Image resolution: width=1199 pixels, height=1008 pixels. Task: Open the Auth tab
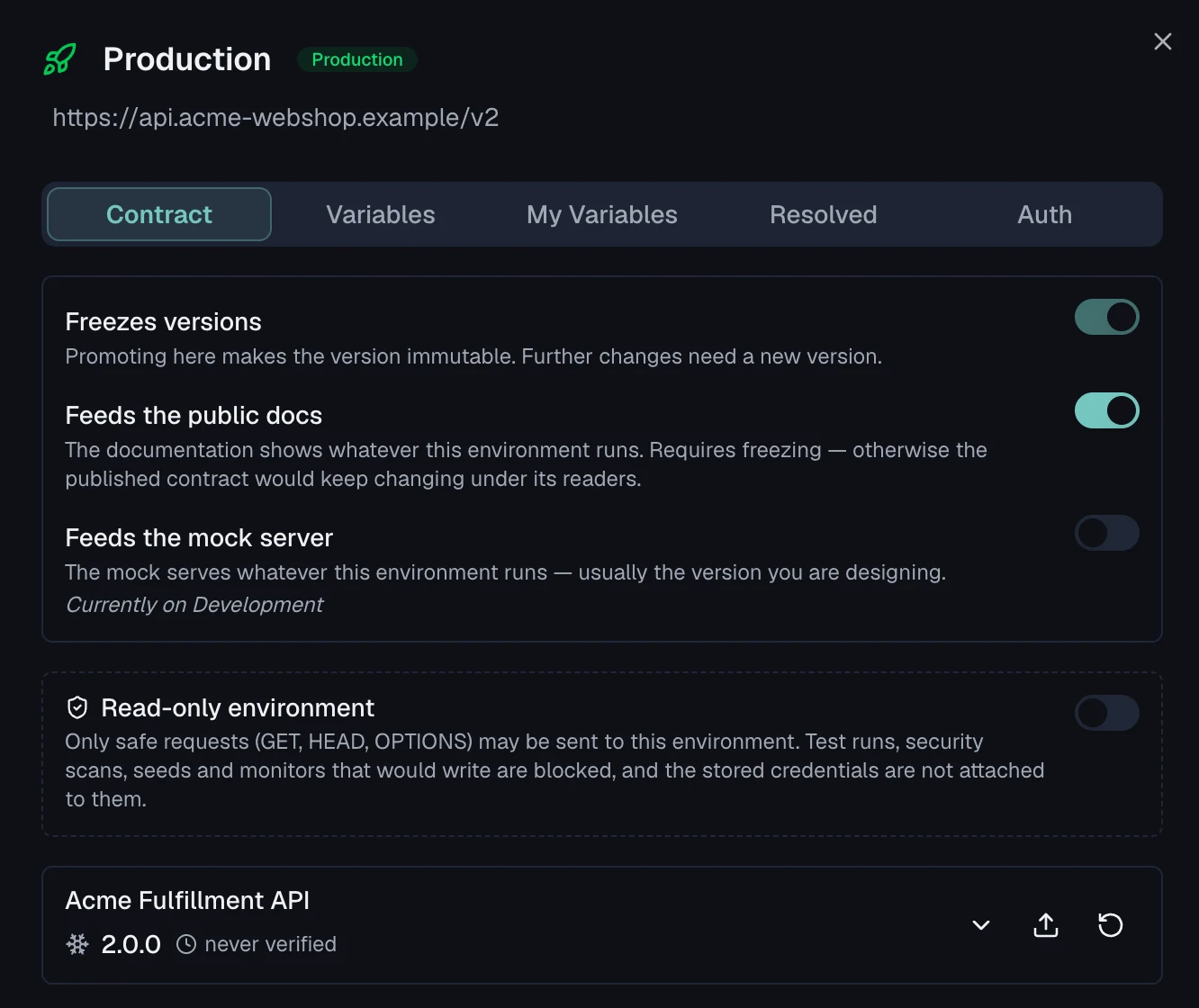1045,214
